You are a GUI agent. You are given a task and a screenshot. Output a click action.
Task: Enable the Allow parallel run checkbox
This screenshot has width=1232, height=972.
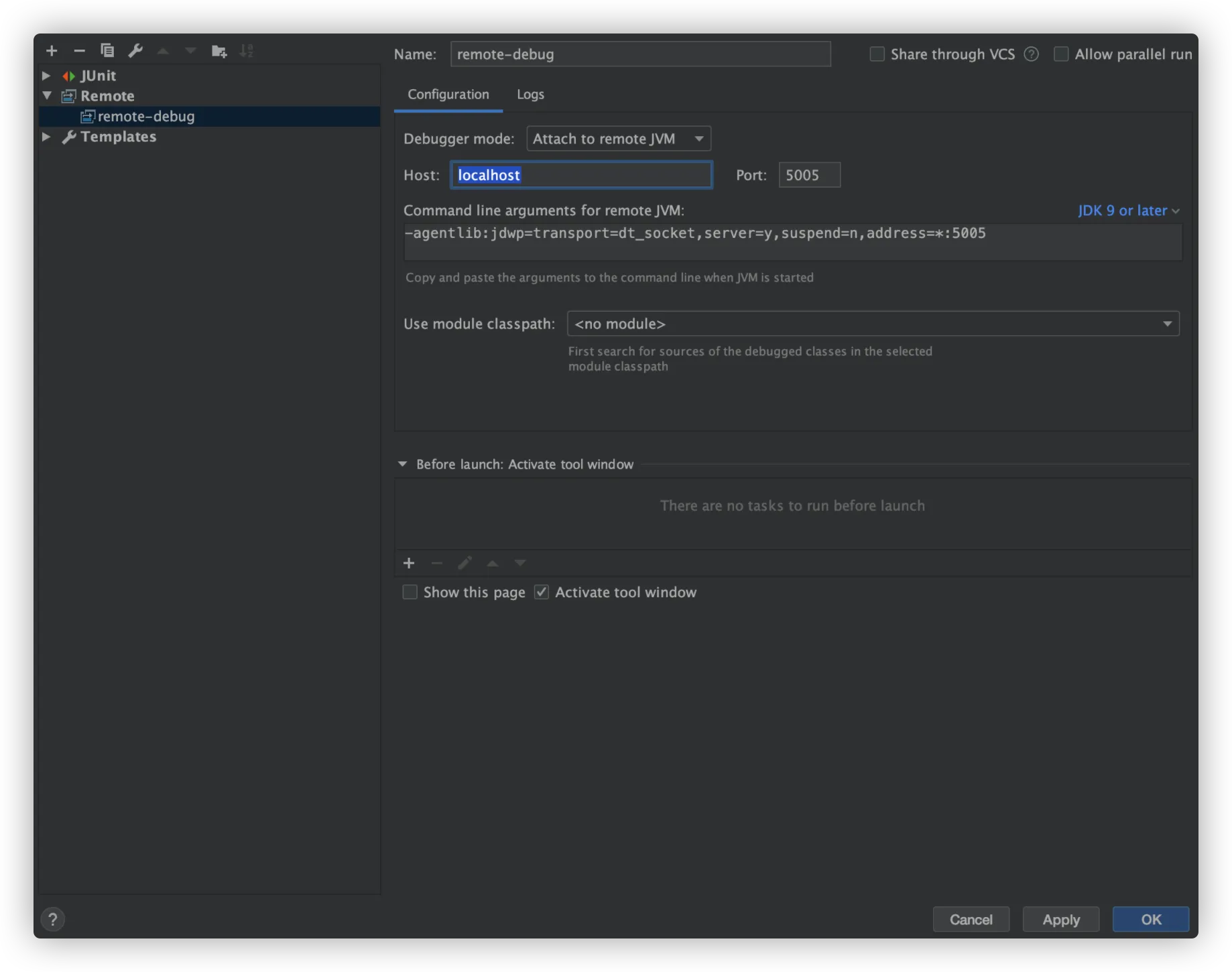click(x=1061, y=54)
